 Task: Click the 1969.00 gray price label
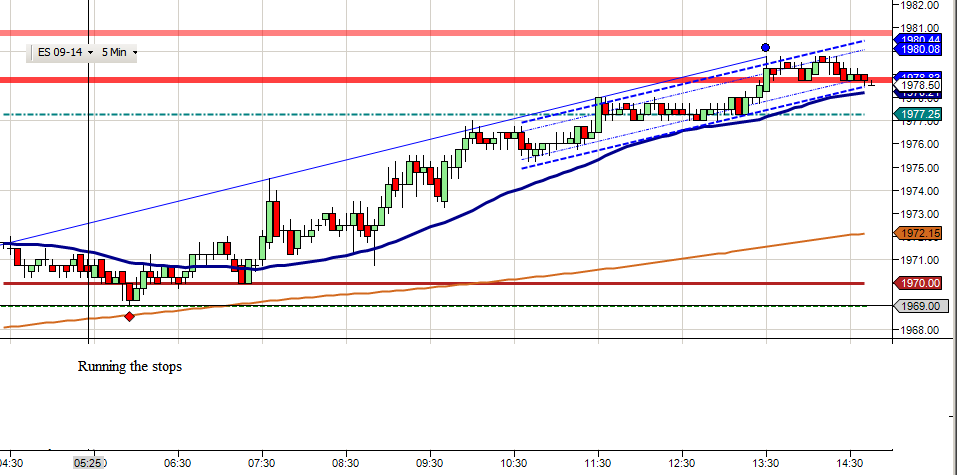(x=923, y=306)
